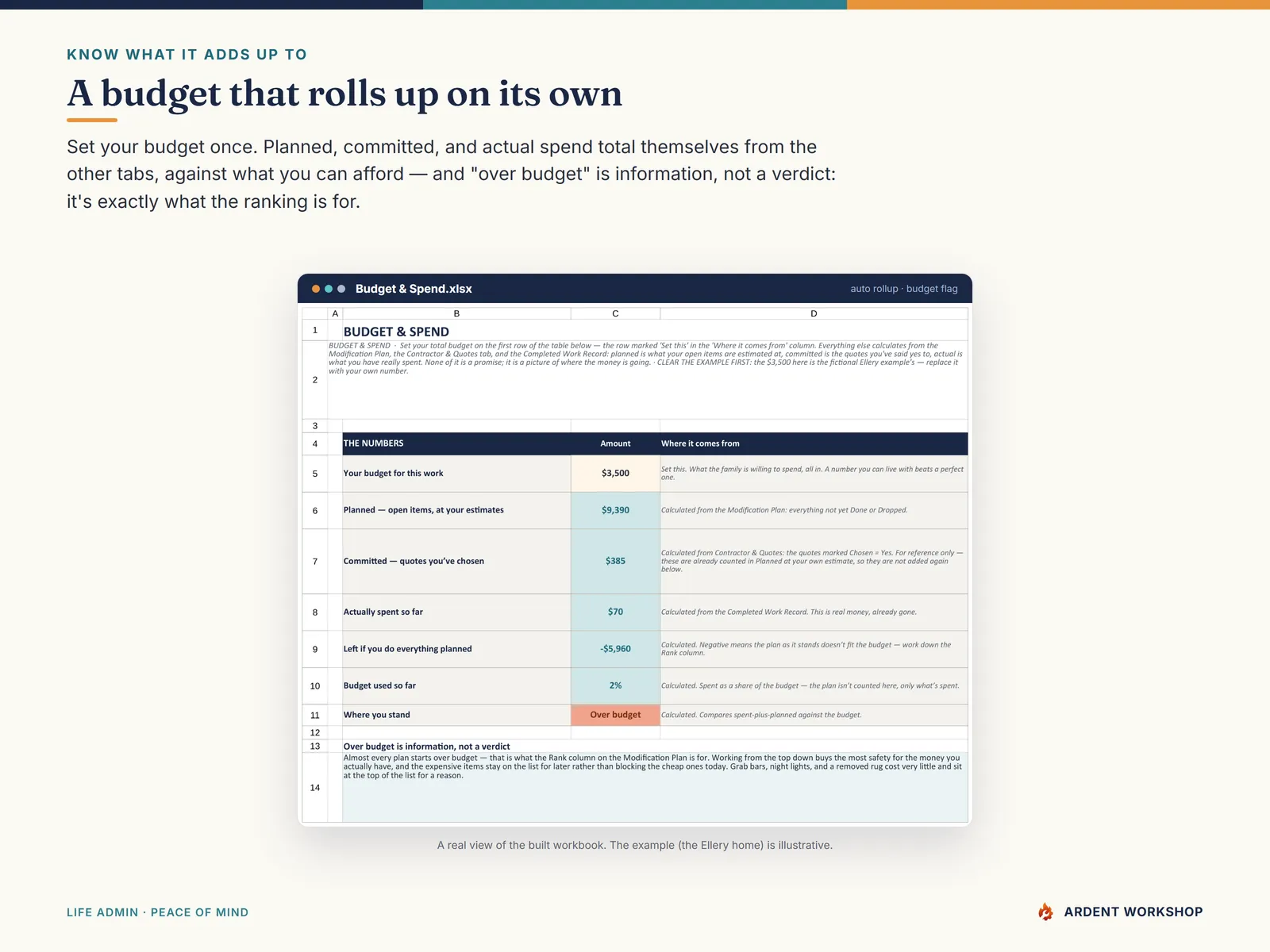Click the $9,390 planned amount cell
Viewport: 1270px width, 952px height.
coord(615,510)
